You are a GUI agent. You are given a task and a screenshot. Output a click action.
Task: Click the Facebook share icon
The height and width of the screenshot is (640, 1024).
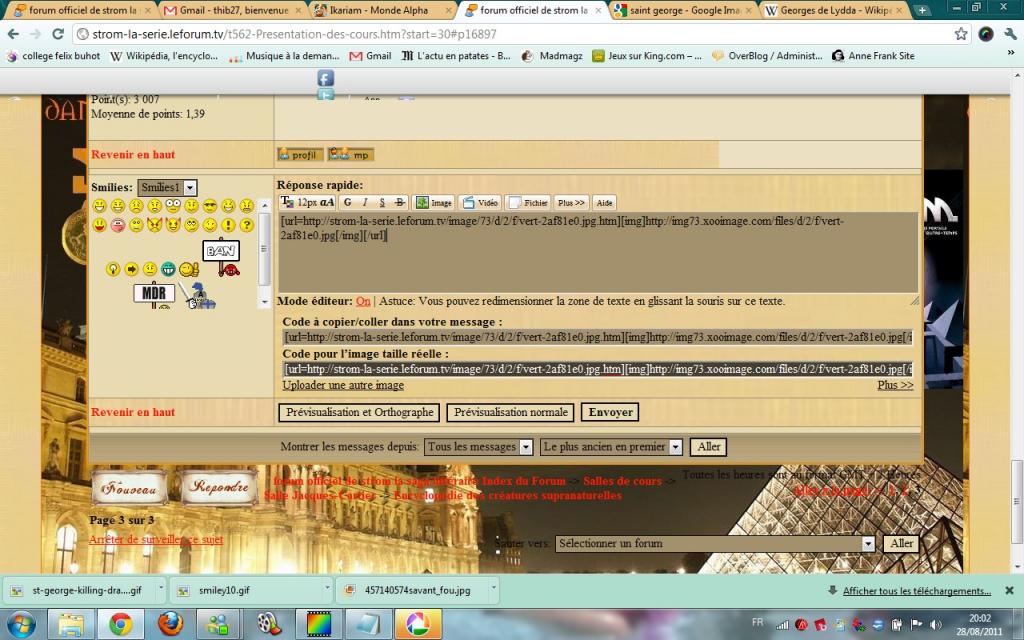(325, 78)
